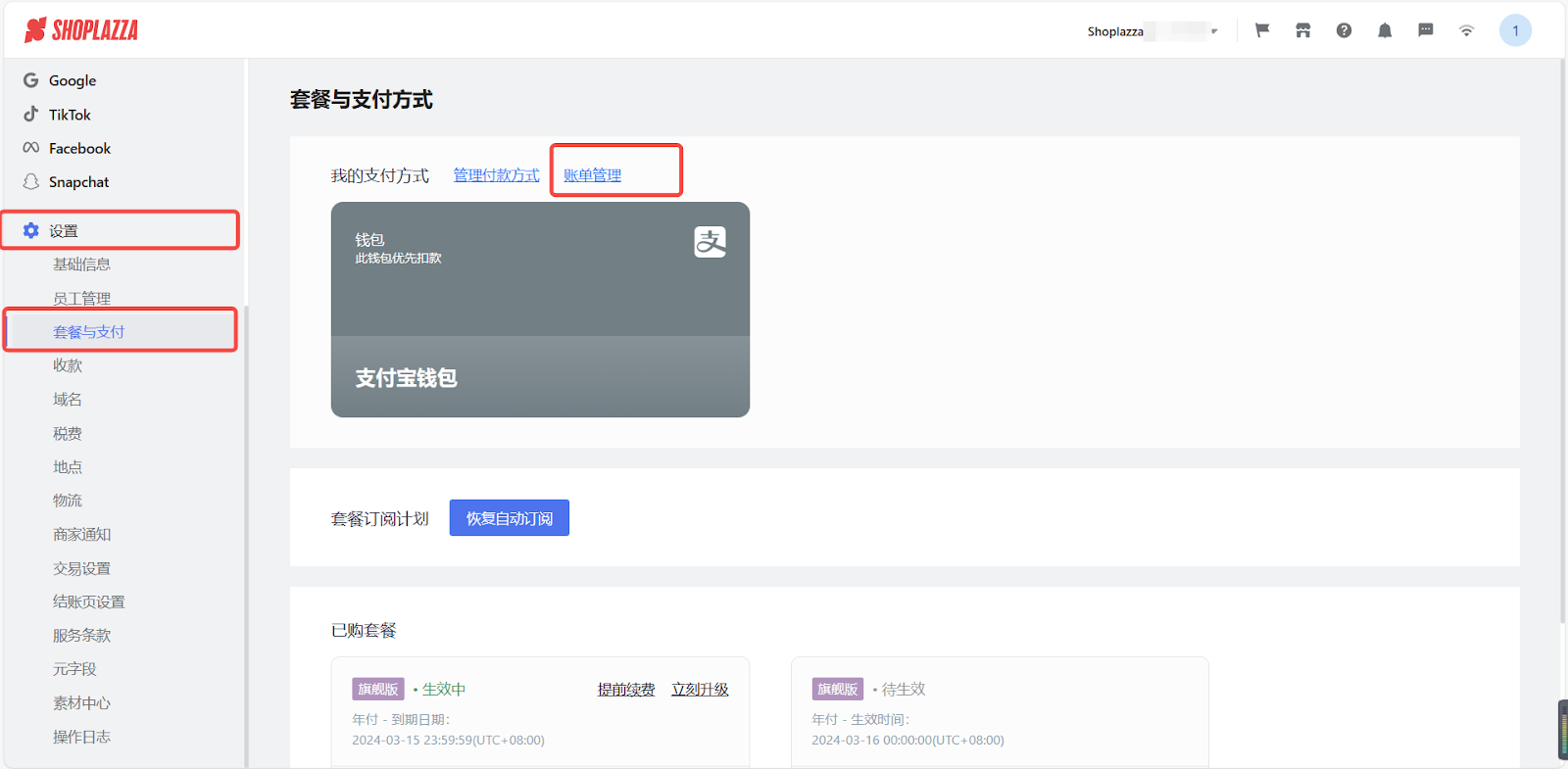Click the sidebar vertical scrollbar
Screen dimensions: 1568x769
(x=246, y=537)
